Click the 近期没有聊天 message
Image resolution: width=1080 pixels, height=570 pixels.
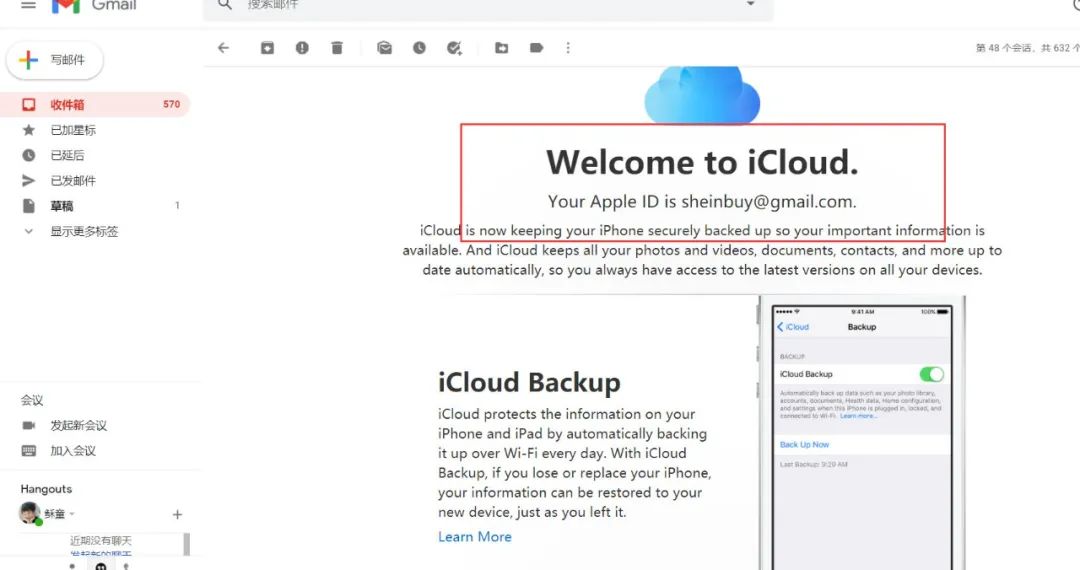(x=101, y=540)
